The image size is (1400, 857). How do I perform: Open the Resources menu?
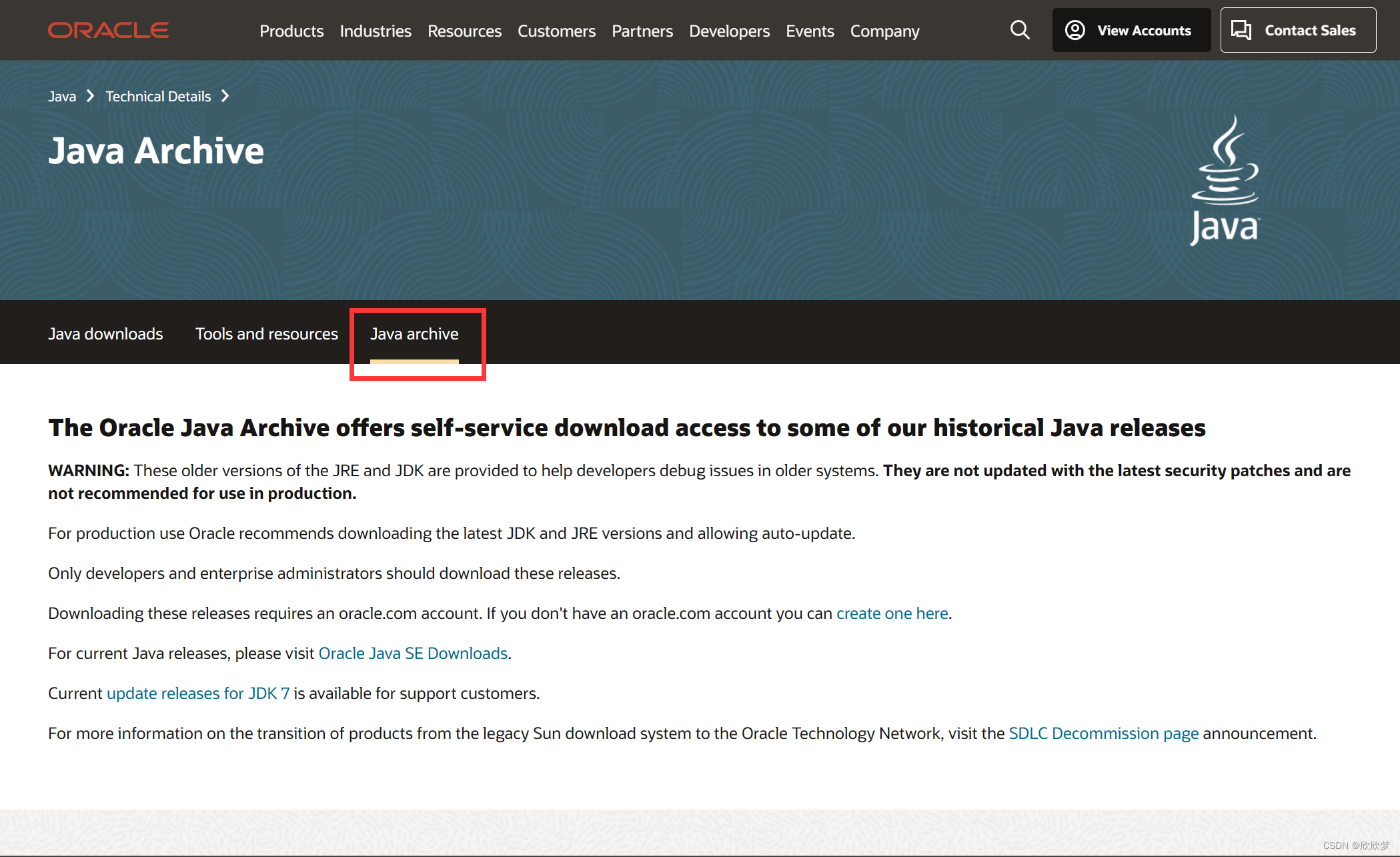[x=464, y=31]
